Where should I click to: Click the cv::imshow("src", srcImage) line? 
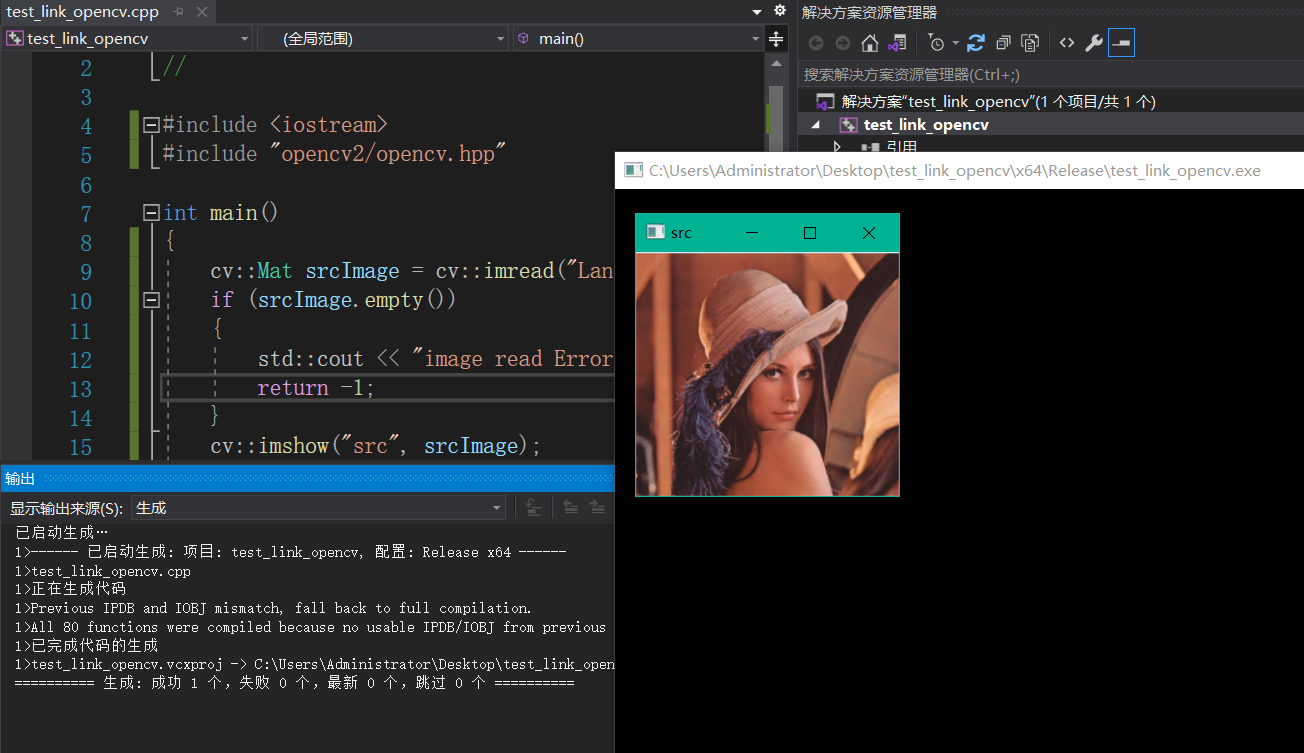click(375, 446)
